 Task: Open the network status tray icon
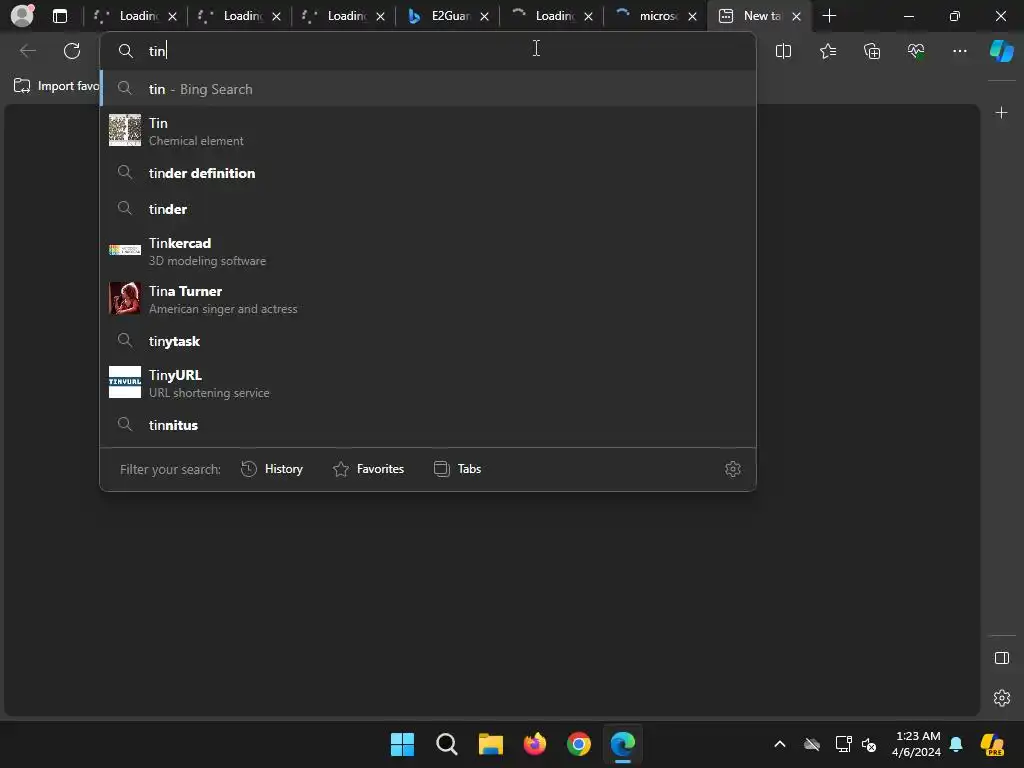point(843,744)
